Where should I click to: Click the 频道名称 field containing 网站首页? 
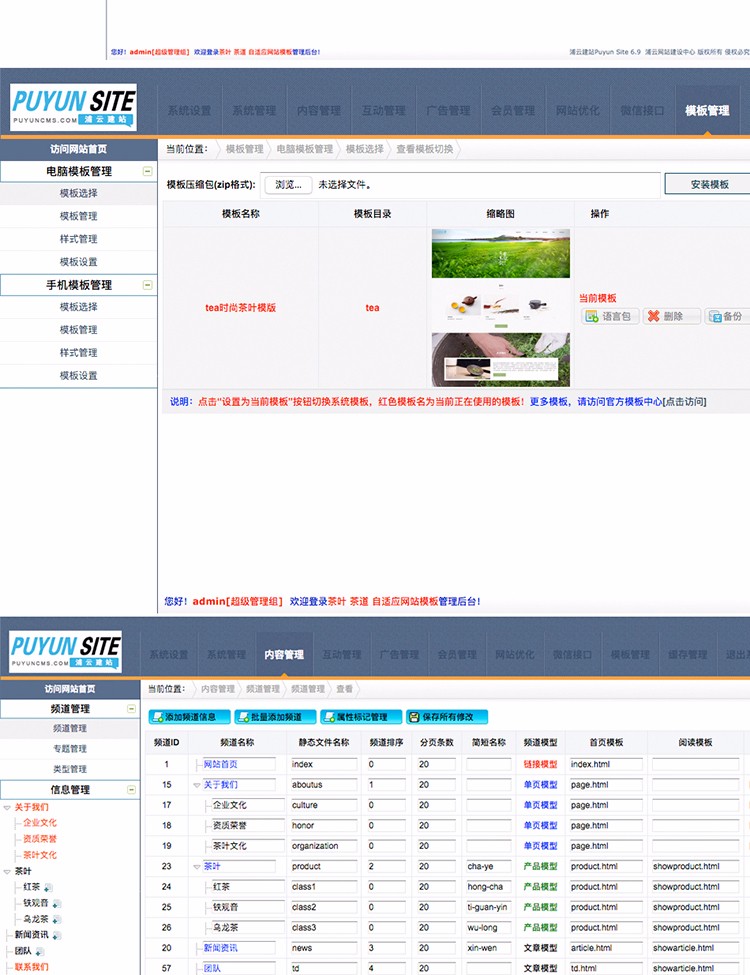pyautogui.click(x=239, y=764)
